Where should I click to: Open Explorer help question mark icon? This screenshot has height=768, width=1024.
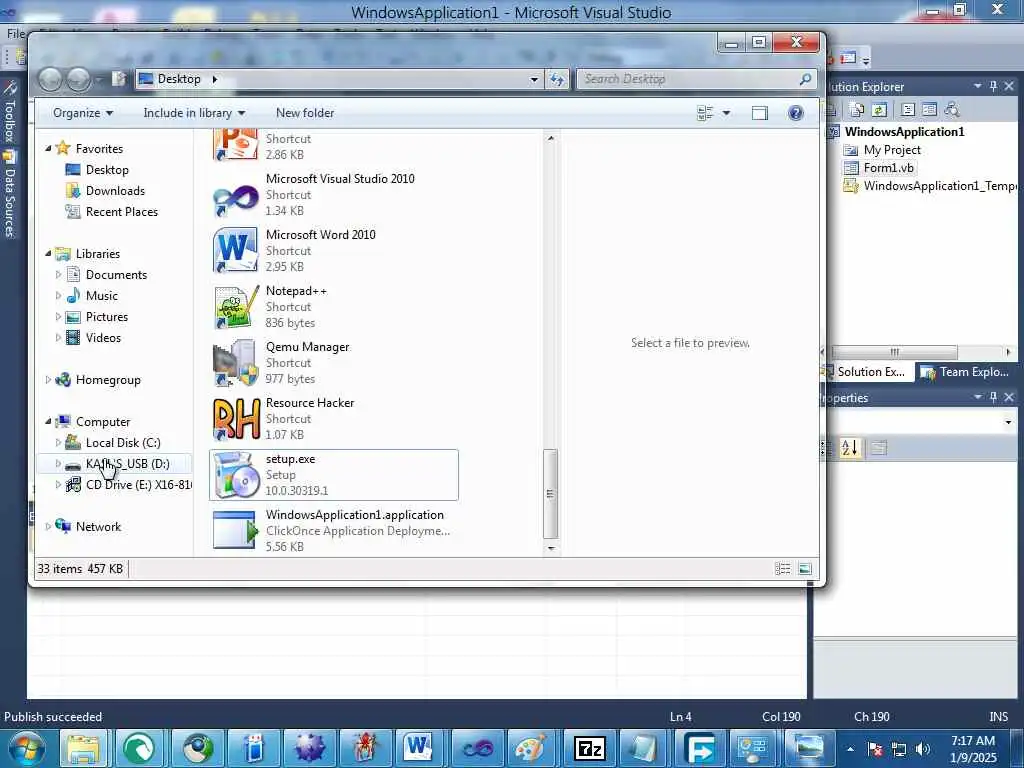click(795, 113)
